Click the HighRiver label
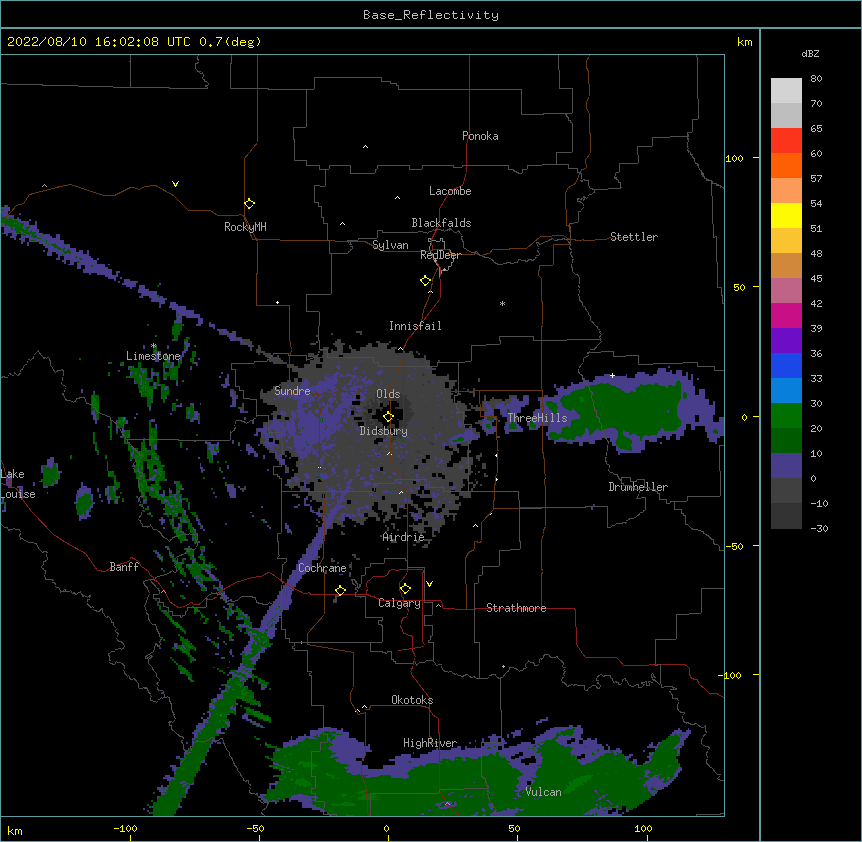Viewport: 862px width, 842px height. 430,743
